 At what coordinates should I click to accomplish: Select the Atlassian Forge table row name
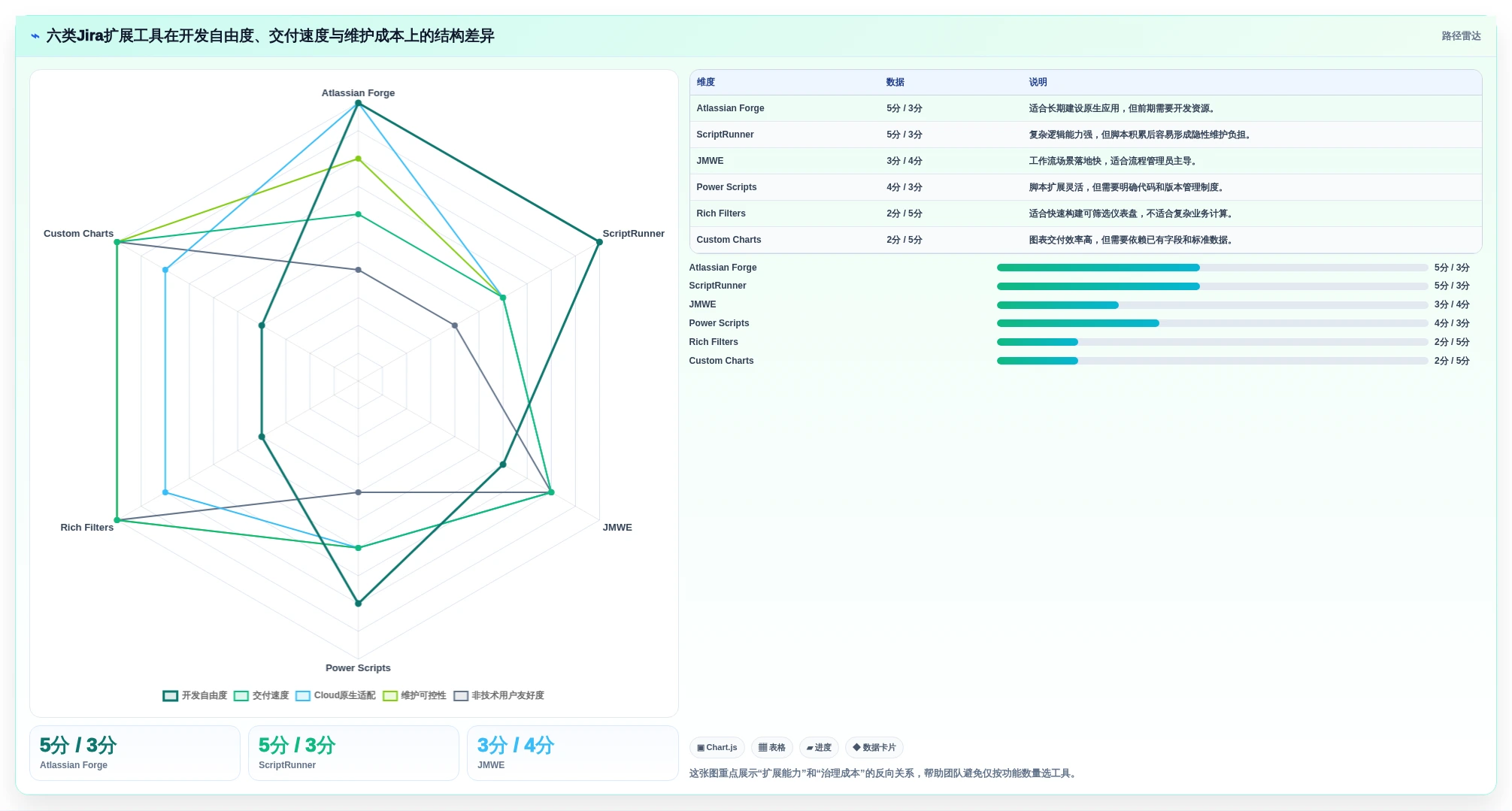click(x=730, y=108)
